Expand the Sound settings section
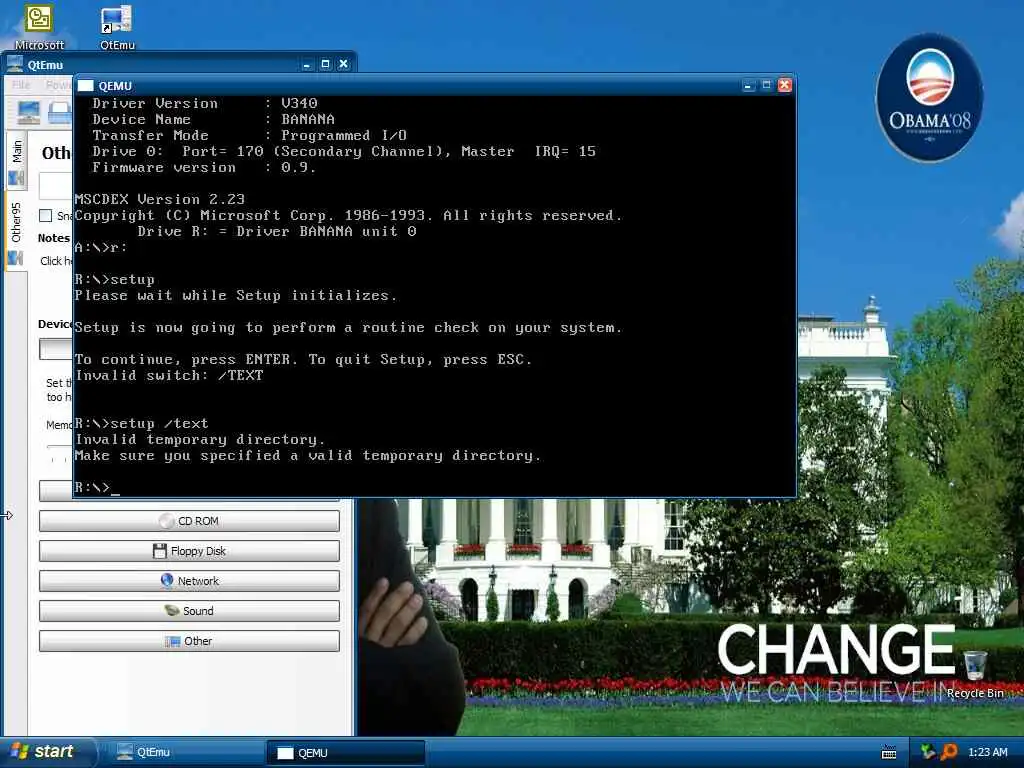Image resolution: width=1024 pixels, height=768 pixels. point(189,611)
